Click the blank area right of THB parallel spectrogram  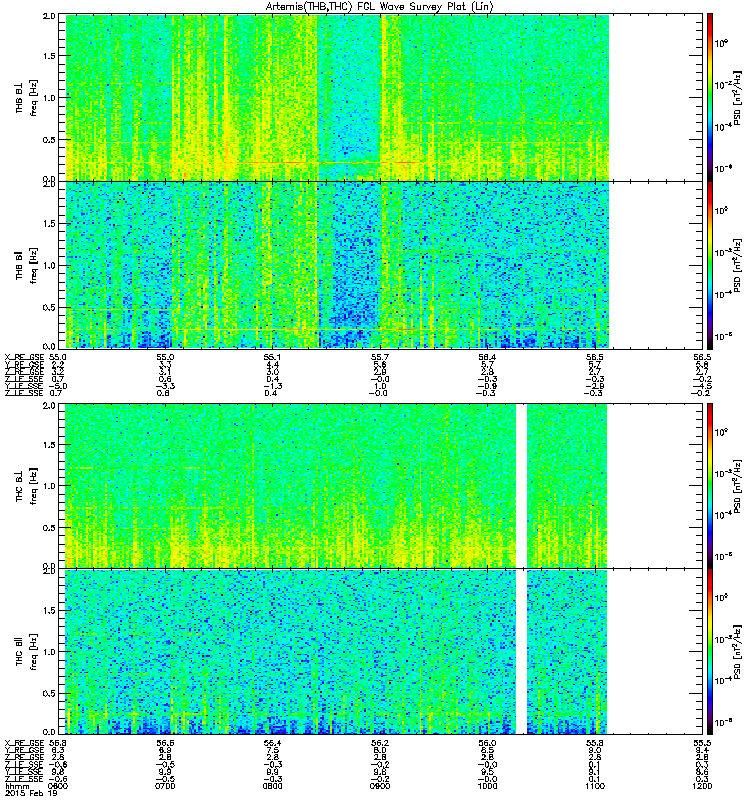point(655,265)
